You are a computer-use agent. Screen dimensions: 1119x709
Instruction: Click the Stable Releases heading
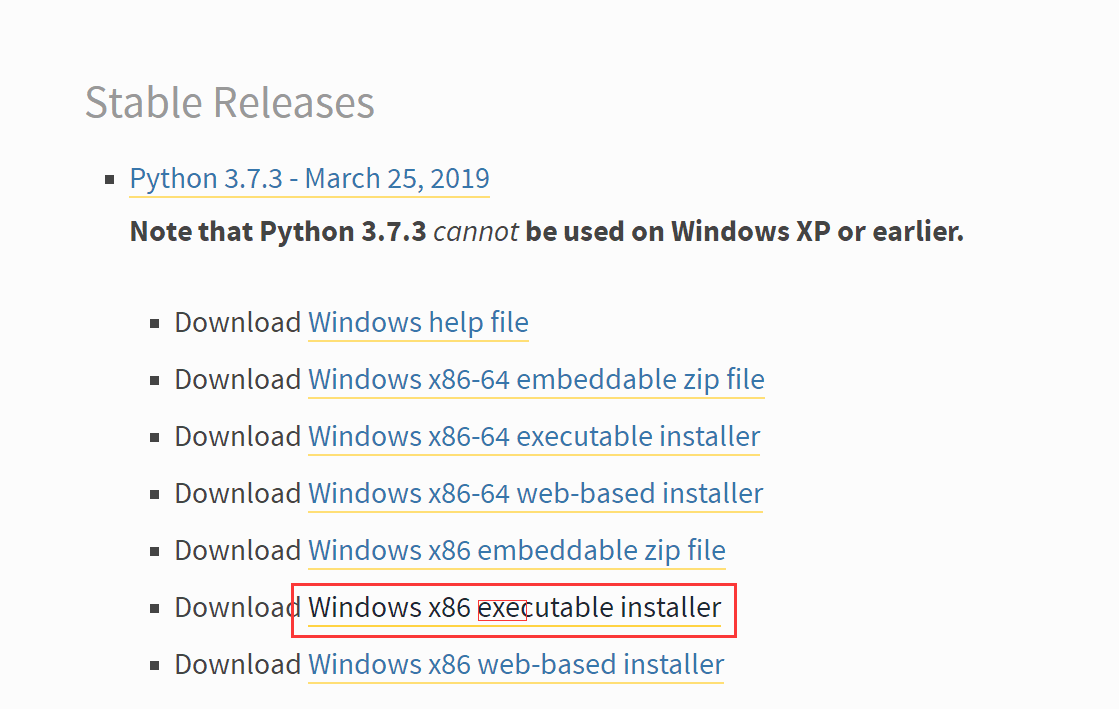[x=230, y=102]
